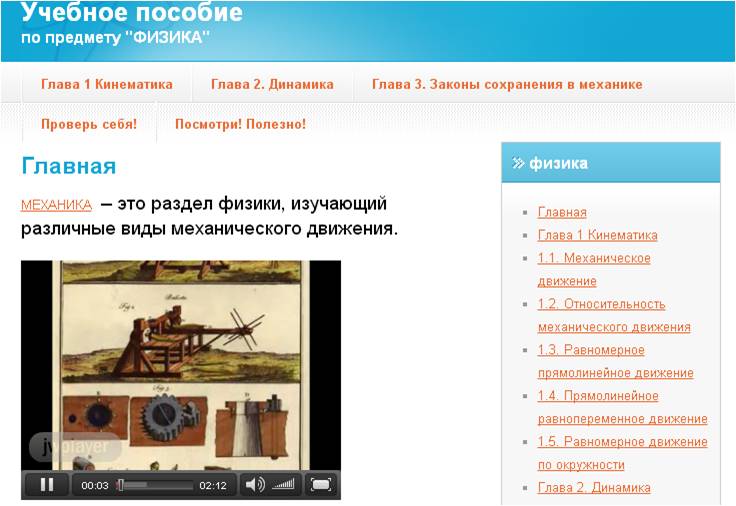Viewport: 736px width, 506px height.
Task: Go to Глава 3. Законы сохранения в механике
Action: pos(507,85)
